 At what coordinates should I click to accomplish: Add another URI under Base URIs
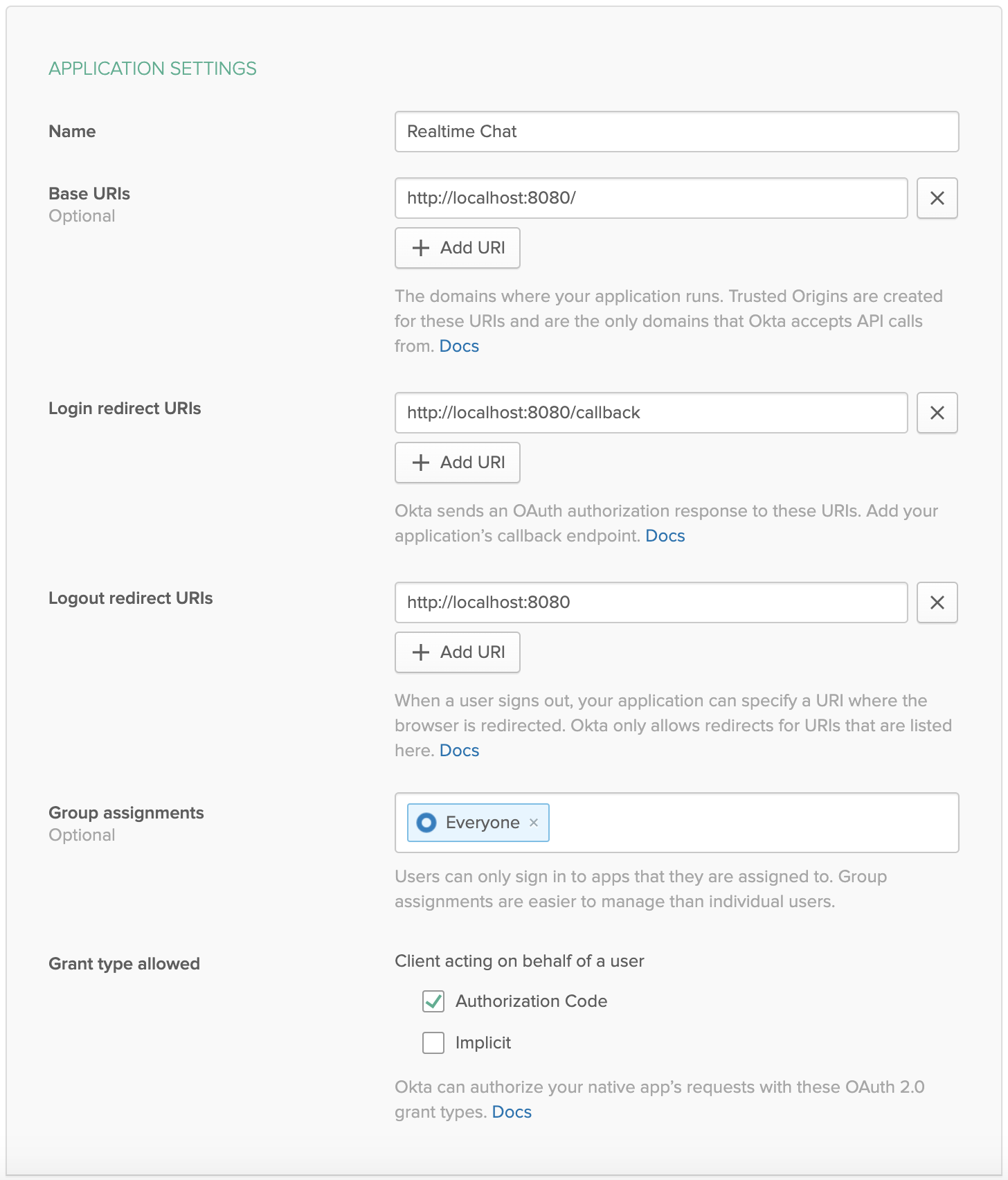458,248
